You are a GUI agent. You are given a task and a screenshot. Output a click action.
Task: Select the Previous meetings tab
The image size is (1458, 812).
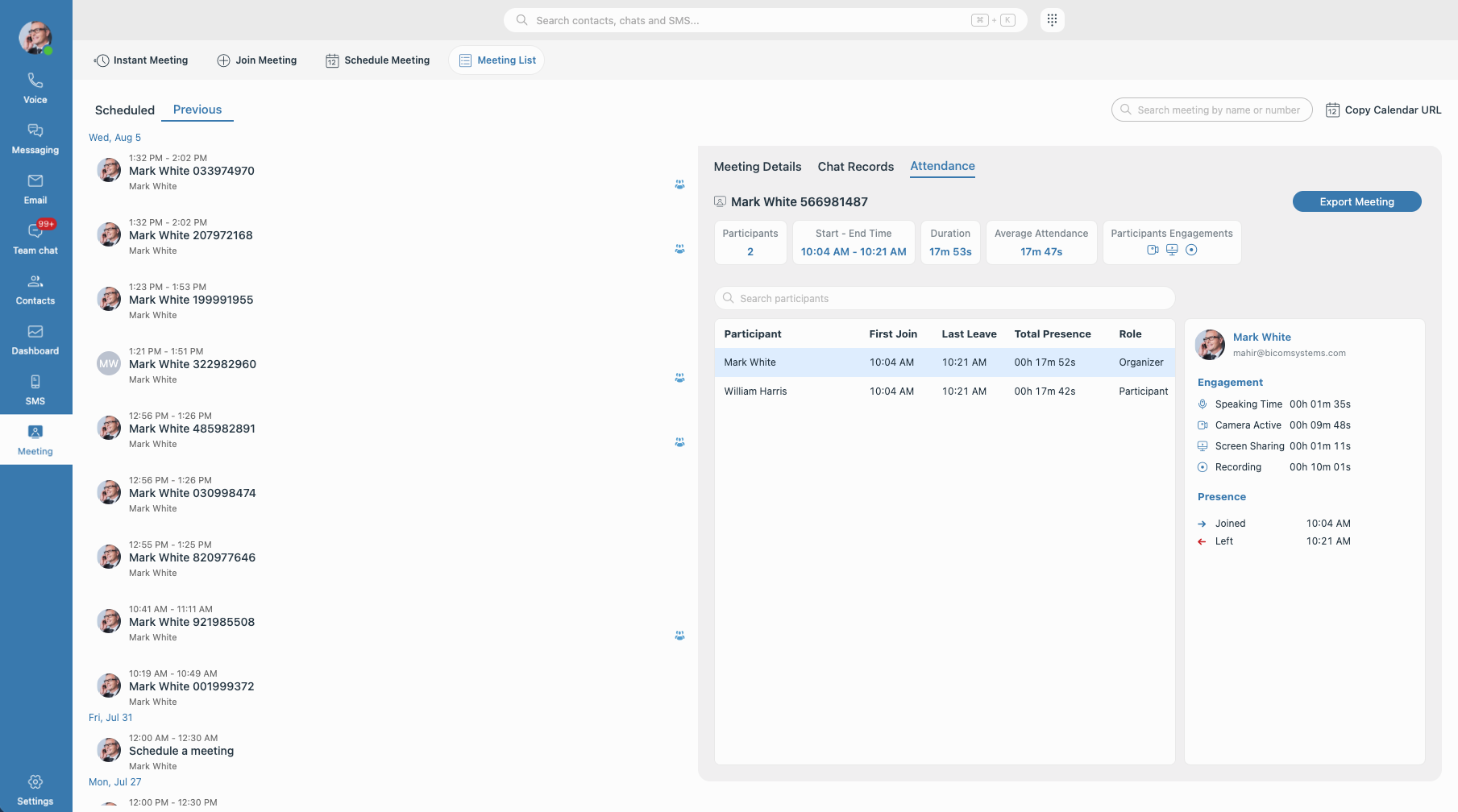(x=197, y=110)
